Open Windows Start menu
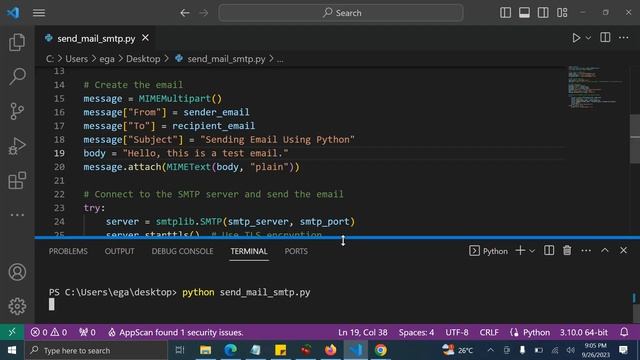 tap(12, 350)
